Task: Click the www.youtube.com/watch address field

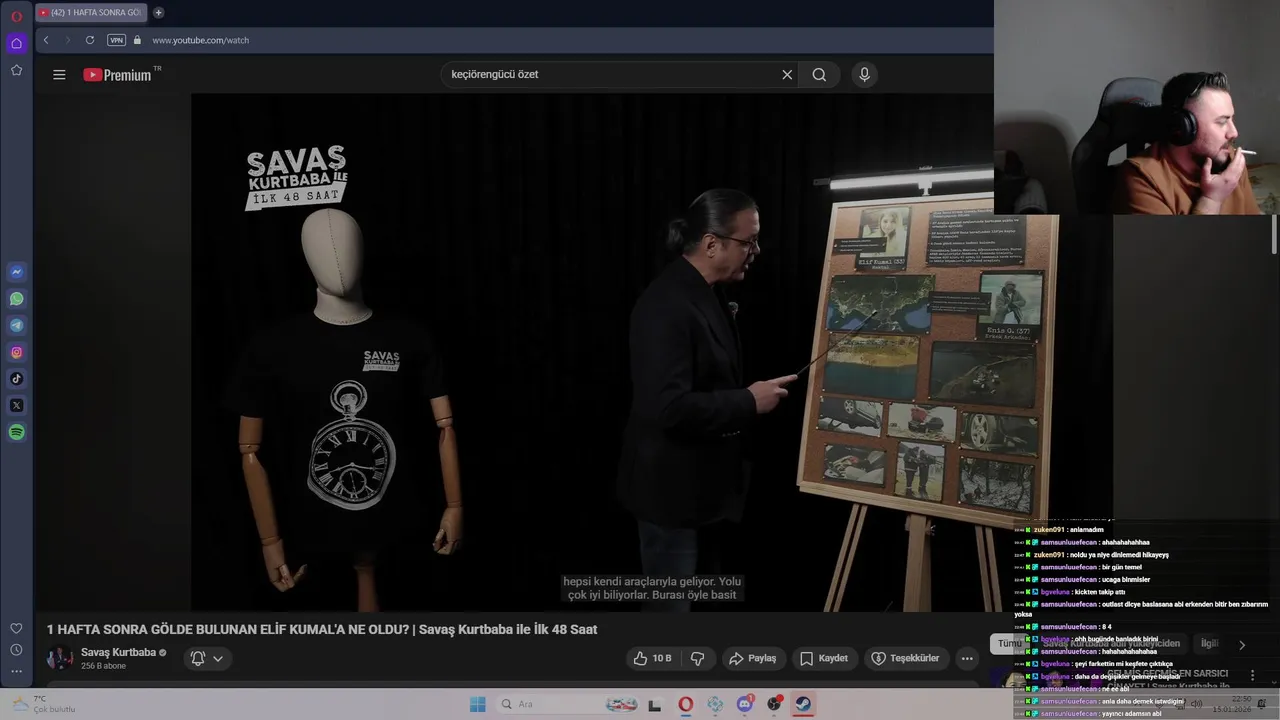Action: (x=200, y=40)
